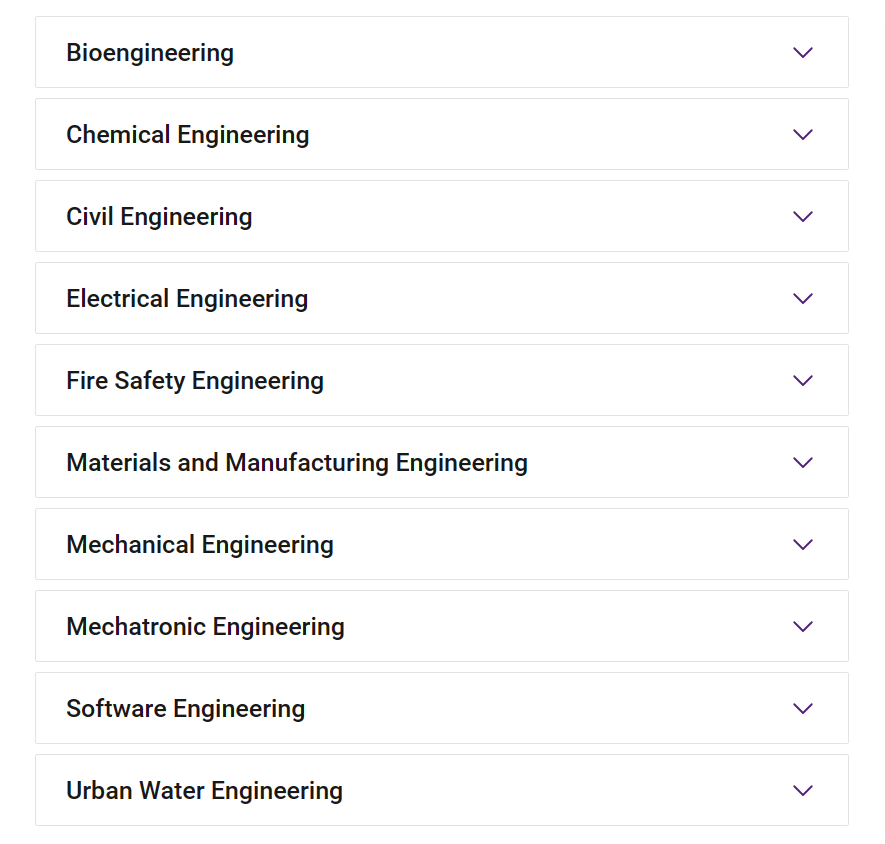
Task: Expand the Bioengineering accordion section
Action: pos(442,52)
